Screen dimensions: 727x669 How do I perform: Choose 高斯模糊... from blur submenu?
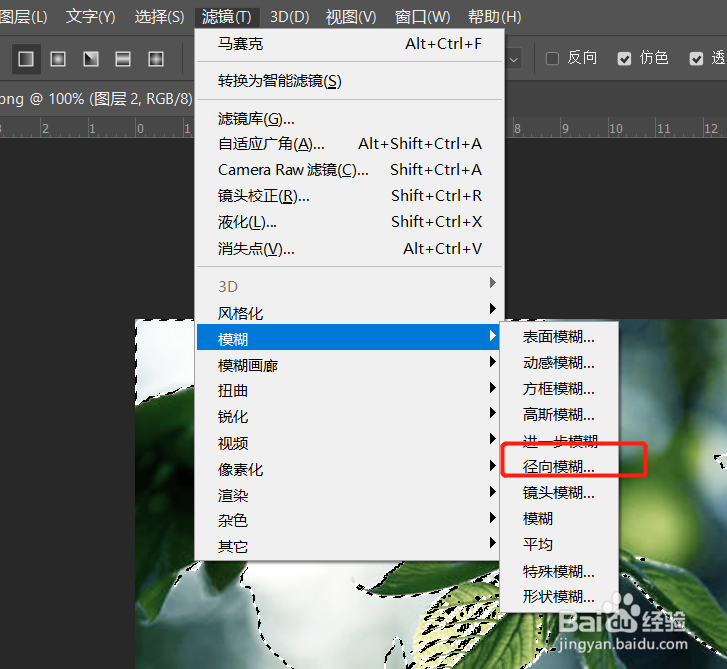[x=559, y=414]
